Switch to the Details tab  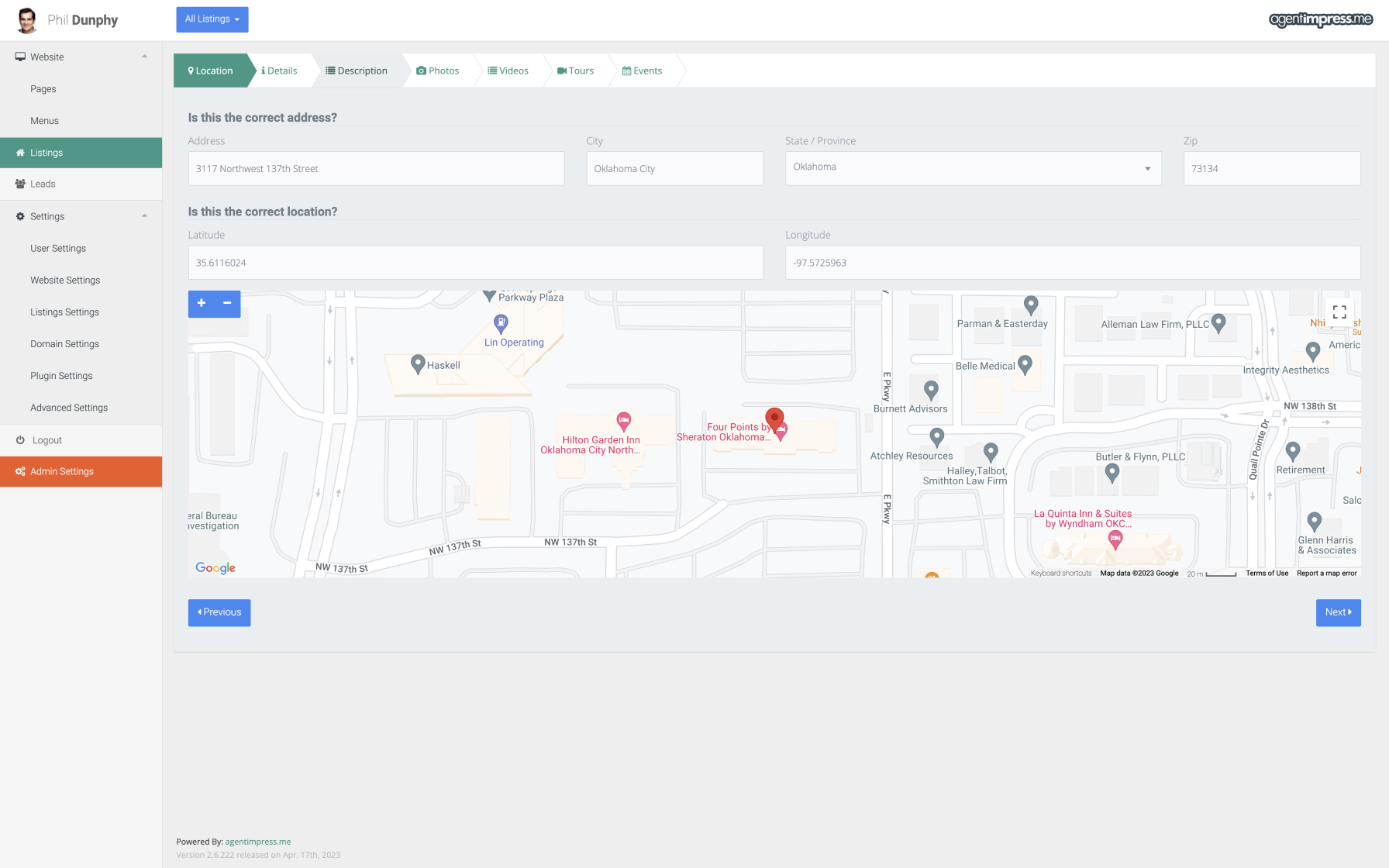[x=280, y=71]
